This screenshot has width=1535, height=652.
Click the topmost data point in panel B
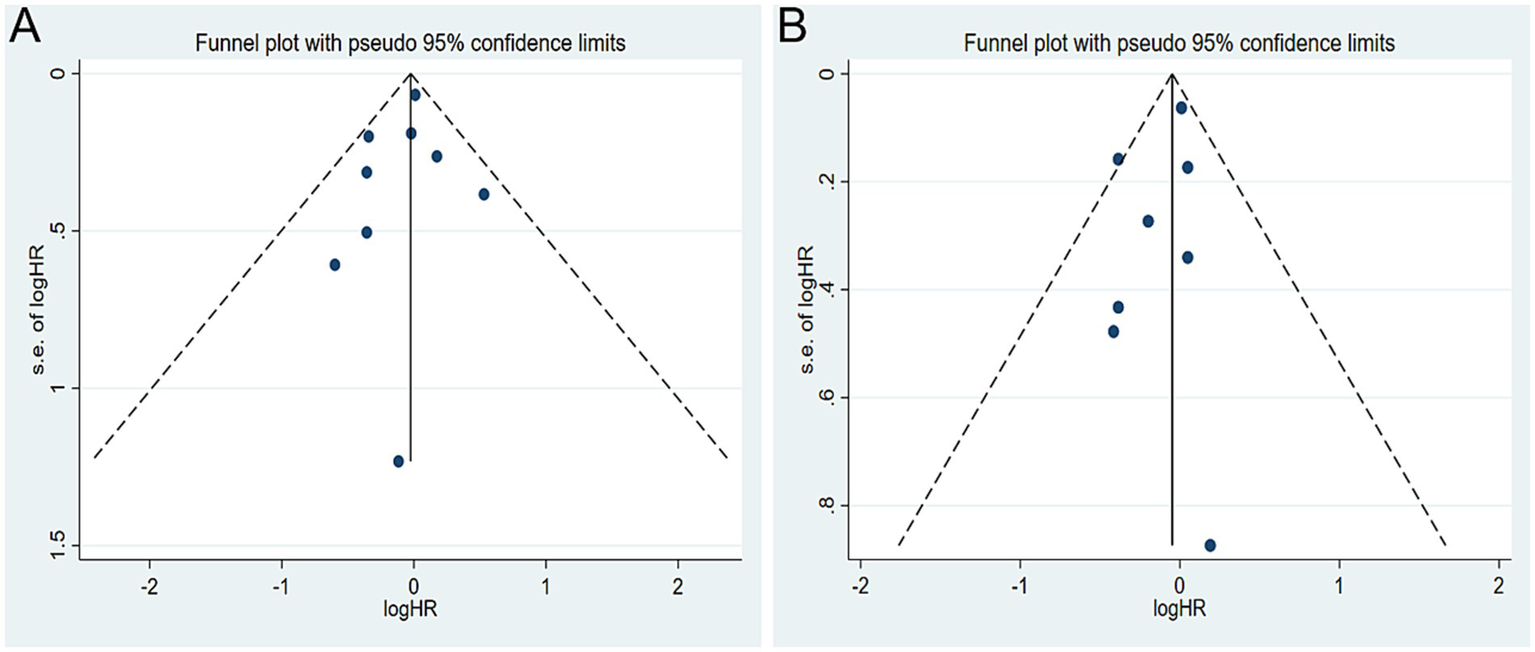click(1181, 107)
